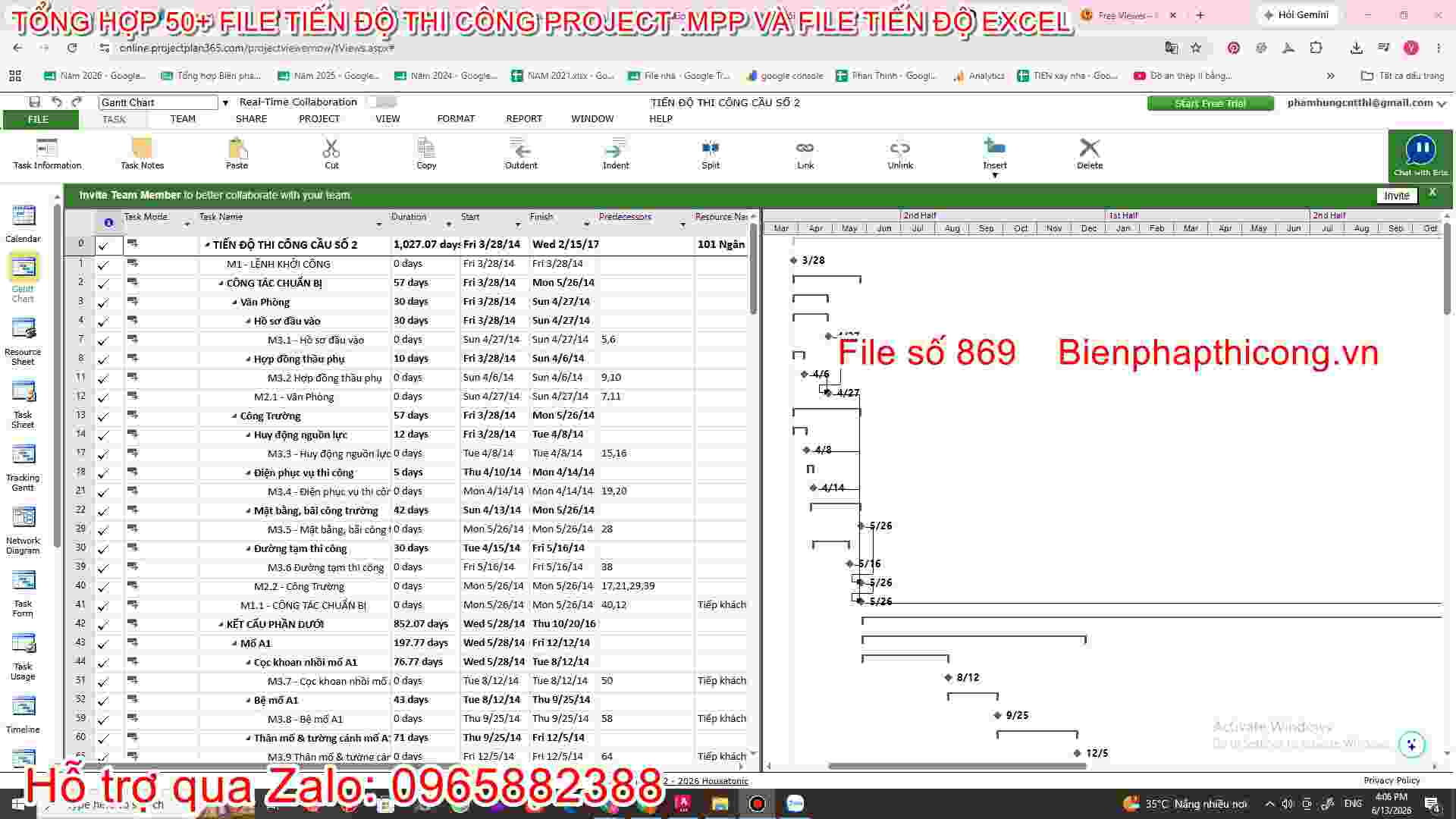Open Task Information dialog icon
This screenshot has height=819, width=1456.
47,148
